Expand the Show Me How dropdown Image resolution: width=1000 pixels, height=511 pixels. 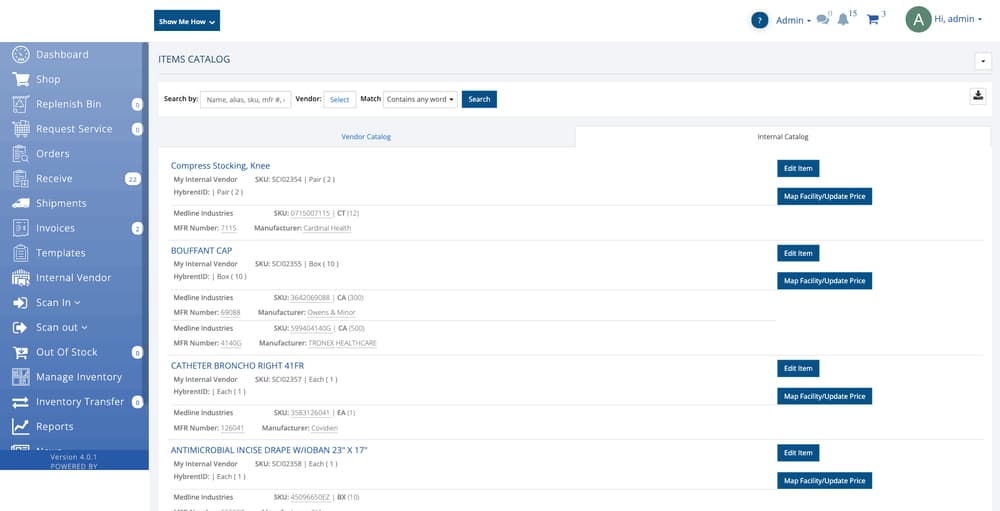click(187, 20)
